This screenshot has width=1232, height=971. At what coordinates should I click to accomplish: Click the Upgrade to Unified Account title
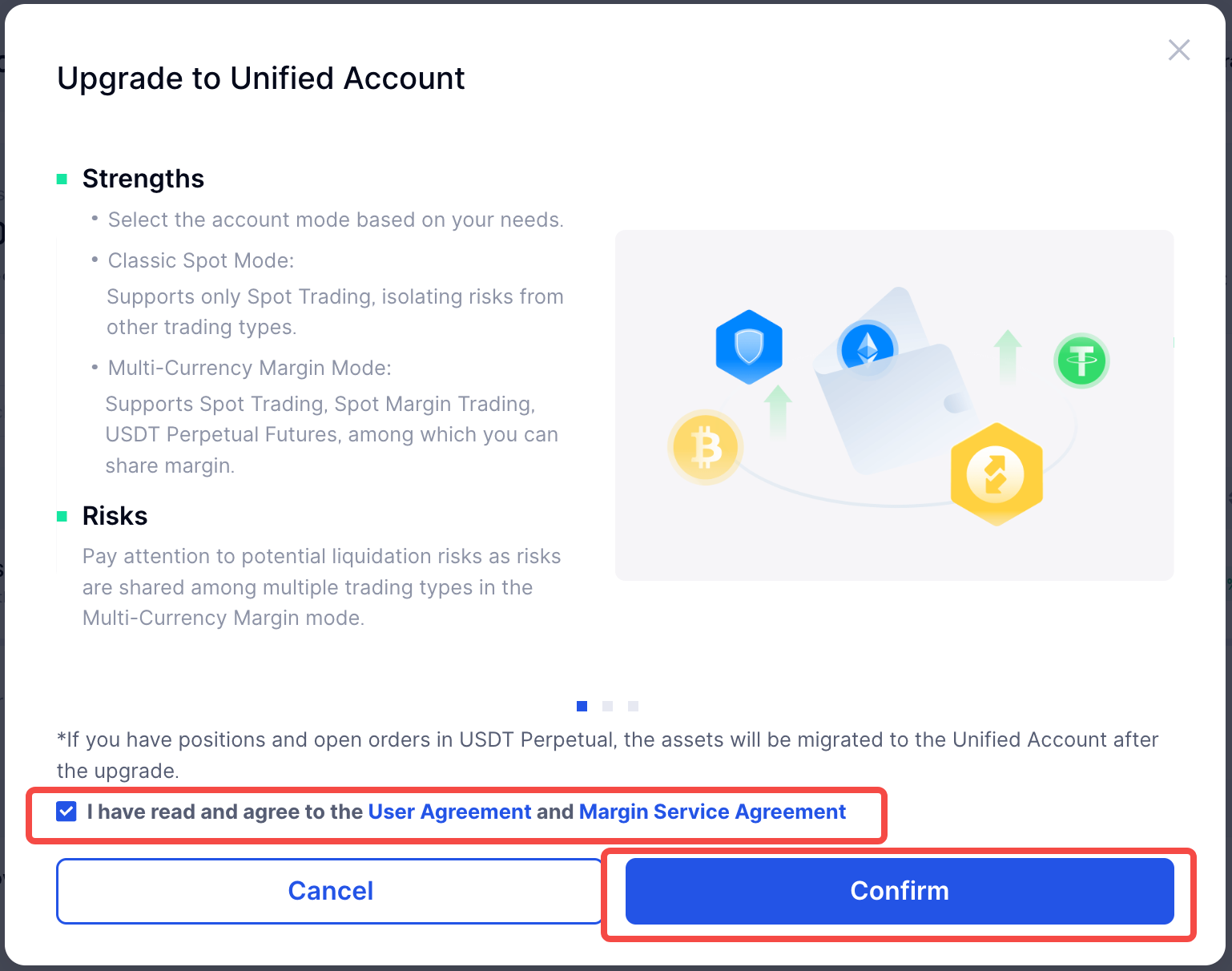(260, 79)
